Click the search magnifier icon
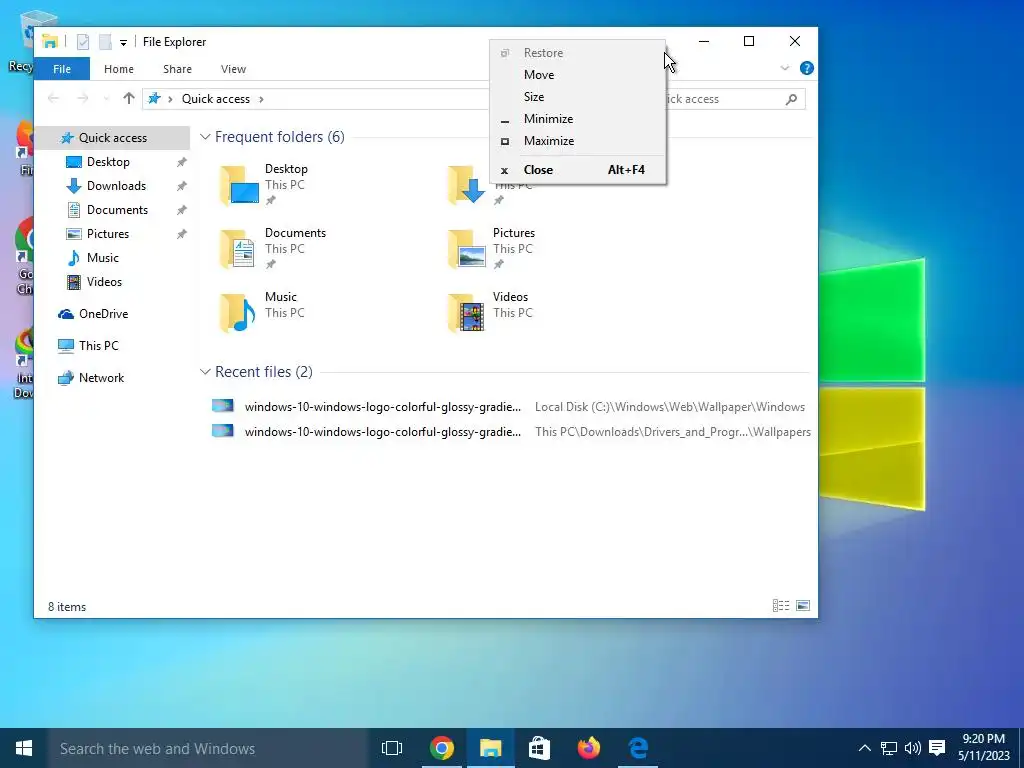 [792, 99]
